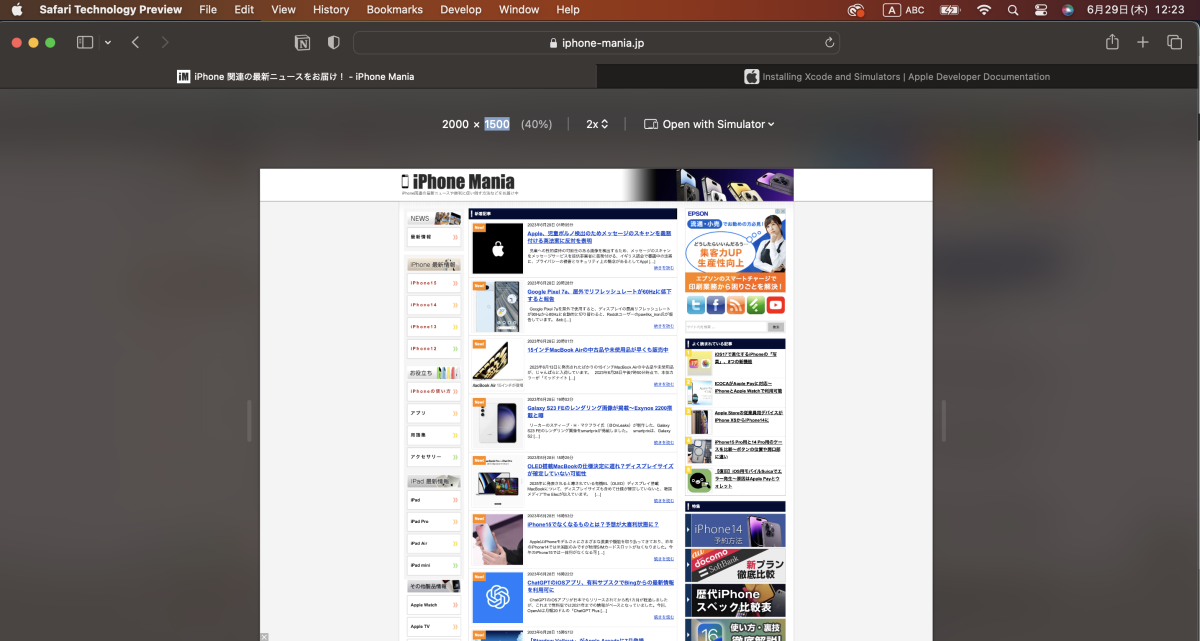
Task: Click the reload icon in address bar
Action: [828, 43]
